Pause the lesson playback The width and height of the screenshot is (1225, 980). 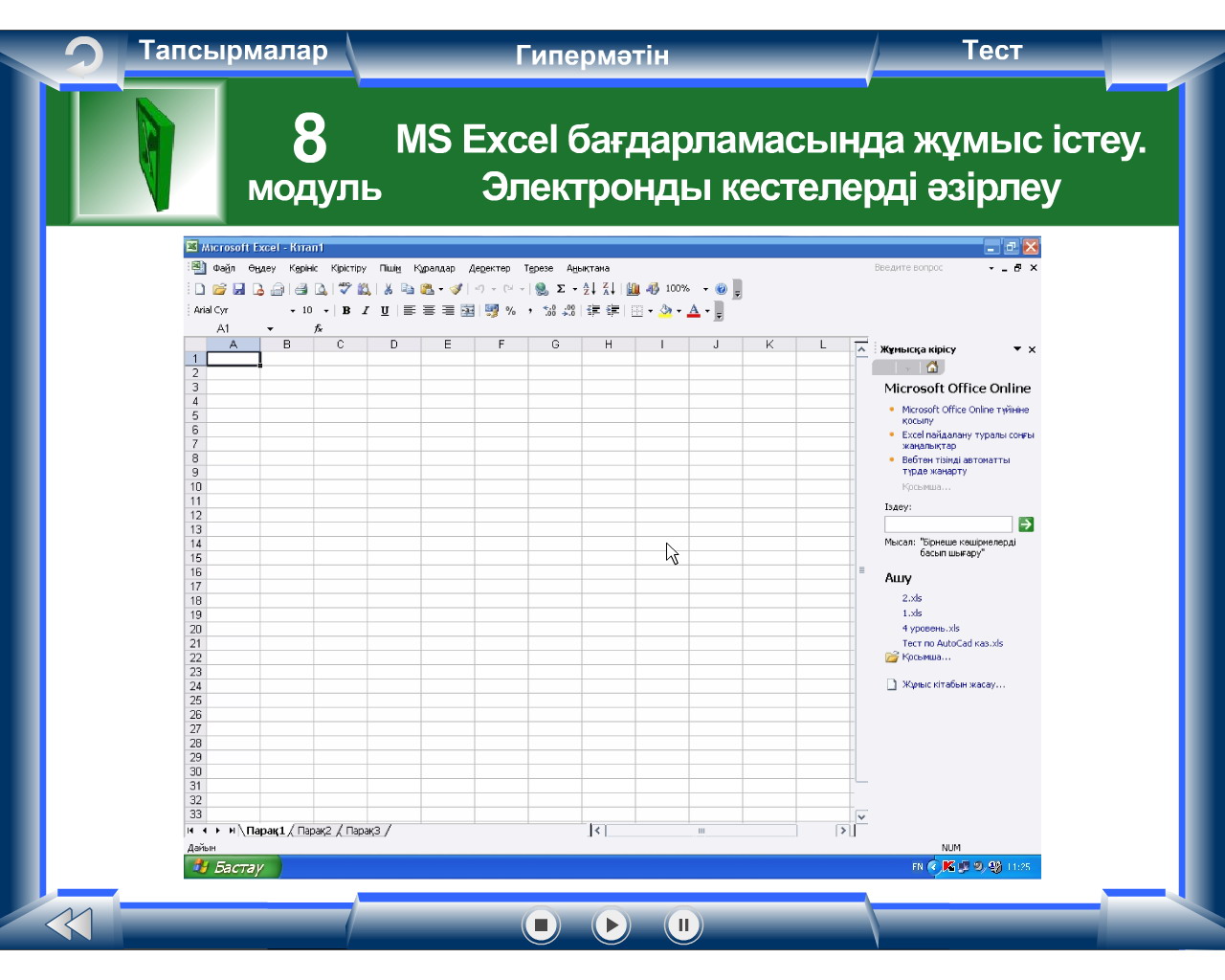(x=683, y=925)
